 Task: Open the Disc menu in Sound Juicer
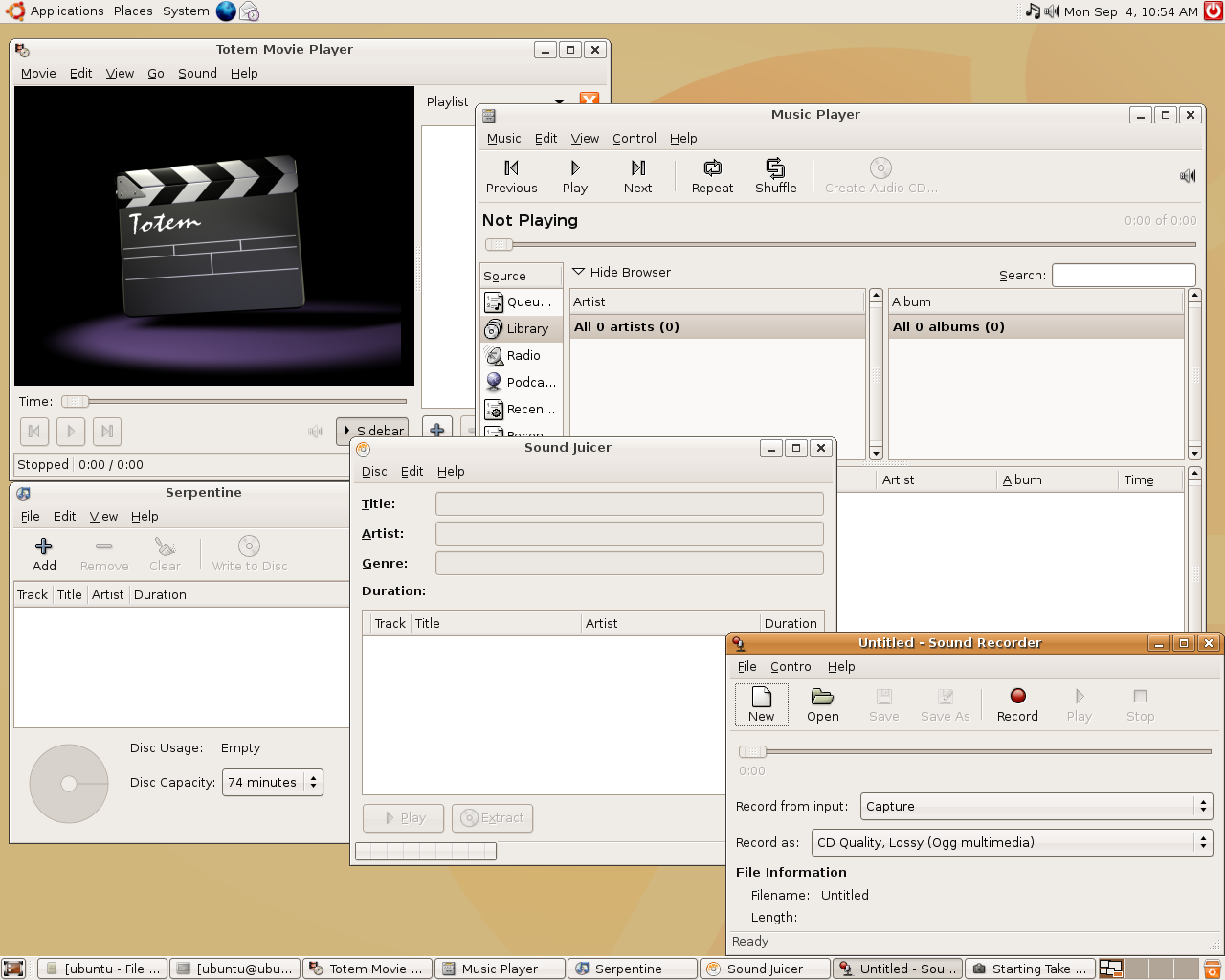click(x=374, y=471)
